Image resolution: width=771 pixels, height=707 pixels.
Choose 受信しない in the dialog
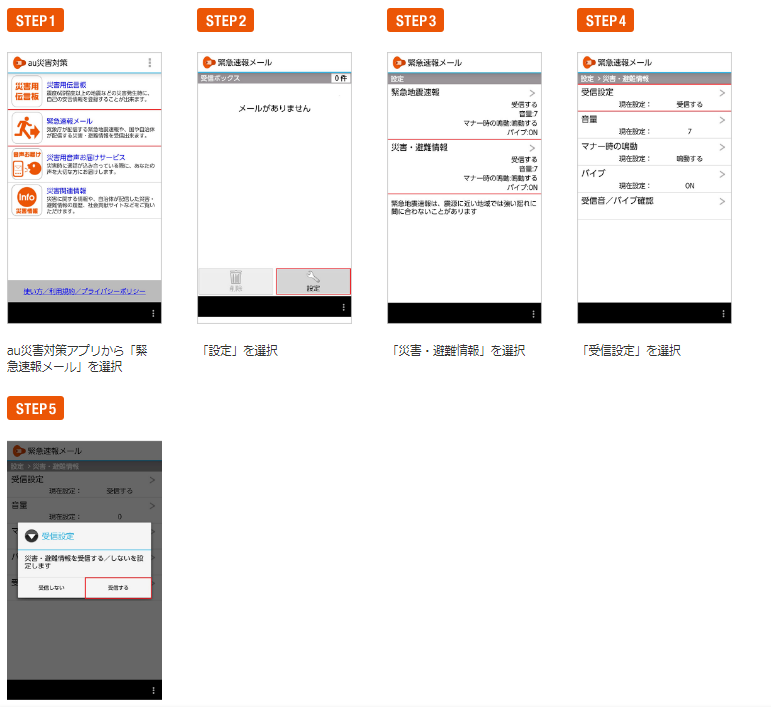51,588
